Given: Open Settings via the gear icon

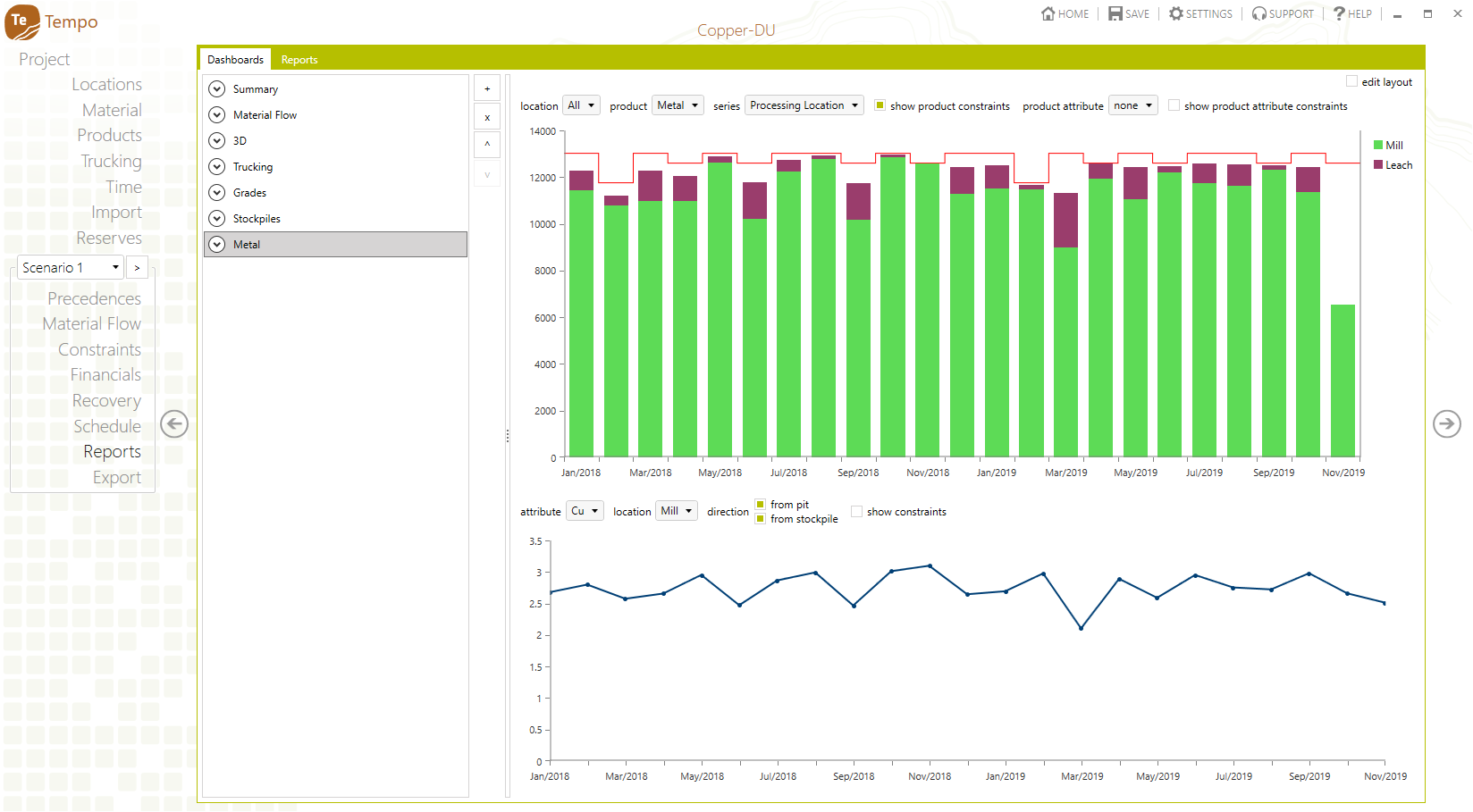Looking at the screenshot, I should pyautogui.click(x=1176, y=13).
